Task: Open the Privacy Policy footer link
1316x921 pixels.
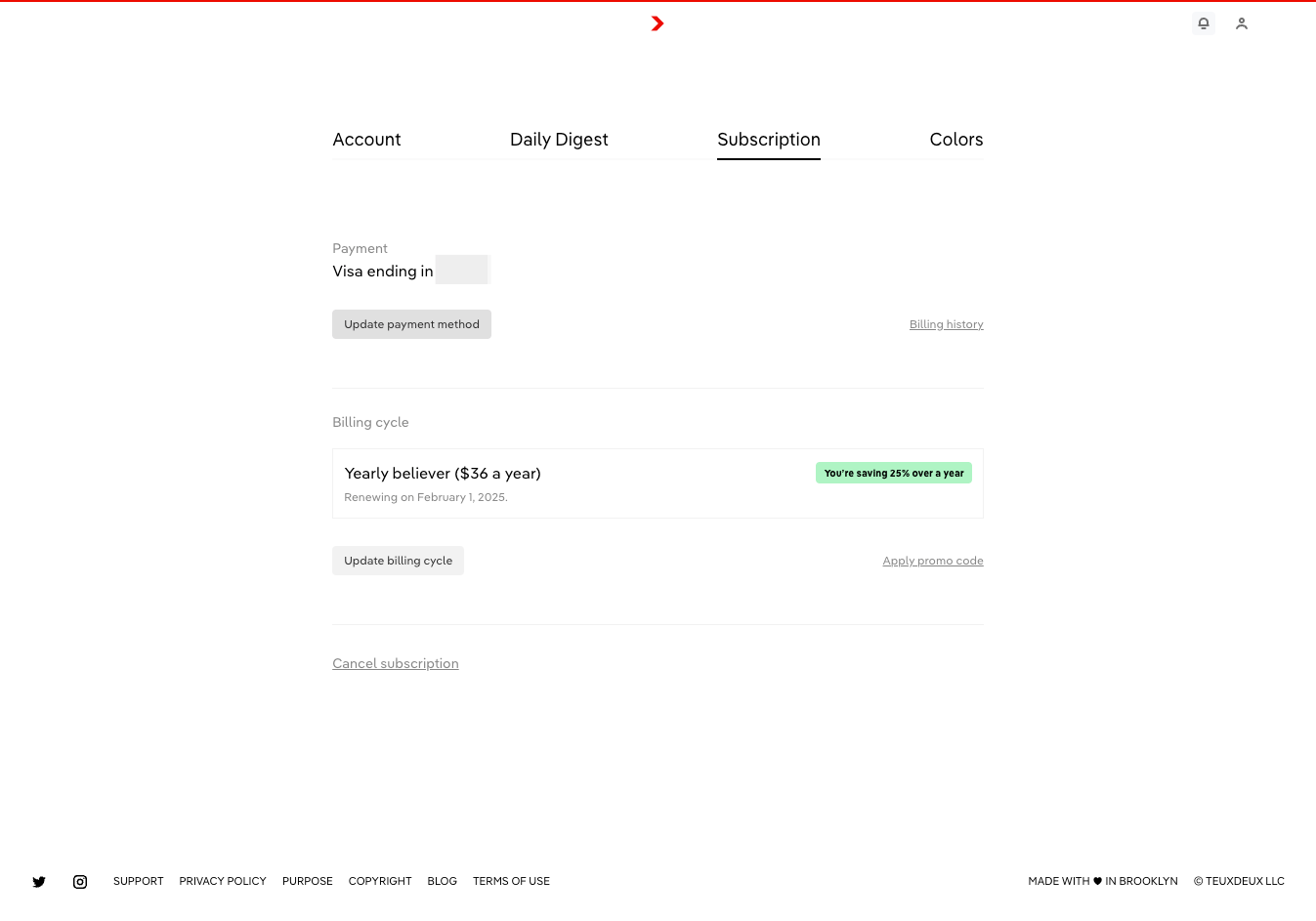Action: pyautogui.click(x=223, y=881)
